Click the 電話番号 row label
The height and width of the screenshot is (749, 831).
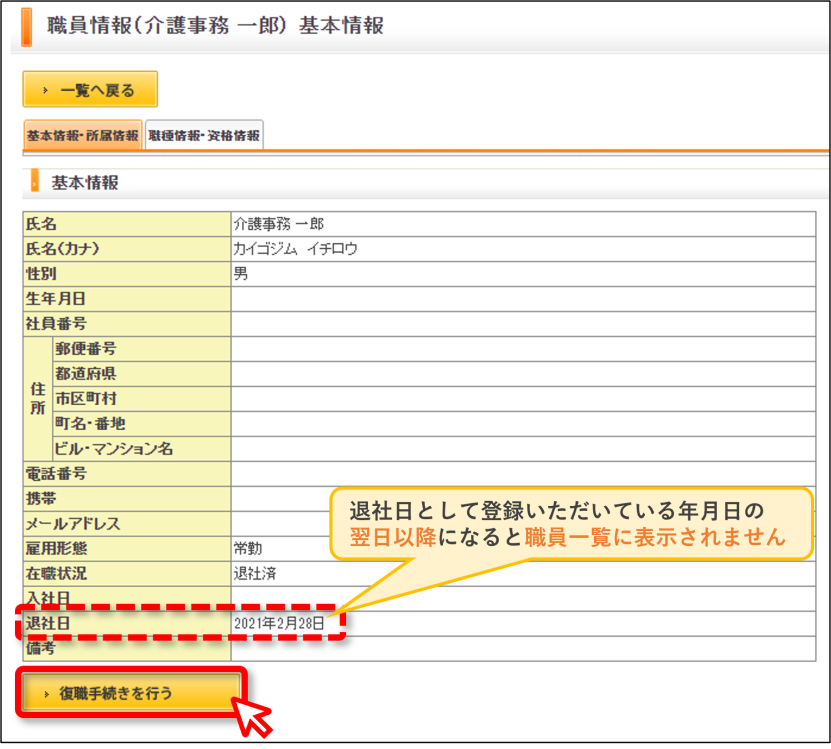coord(127,474)
